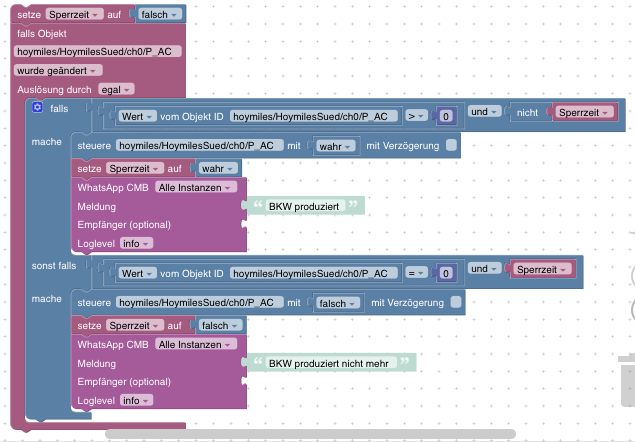This screenshot has width=635, height=442.
Task: Edit the 'BKW produziert' text field
Action: [304, 206]
